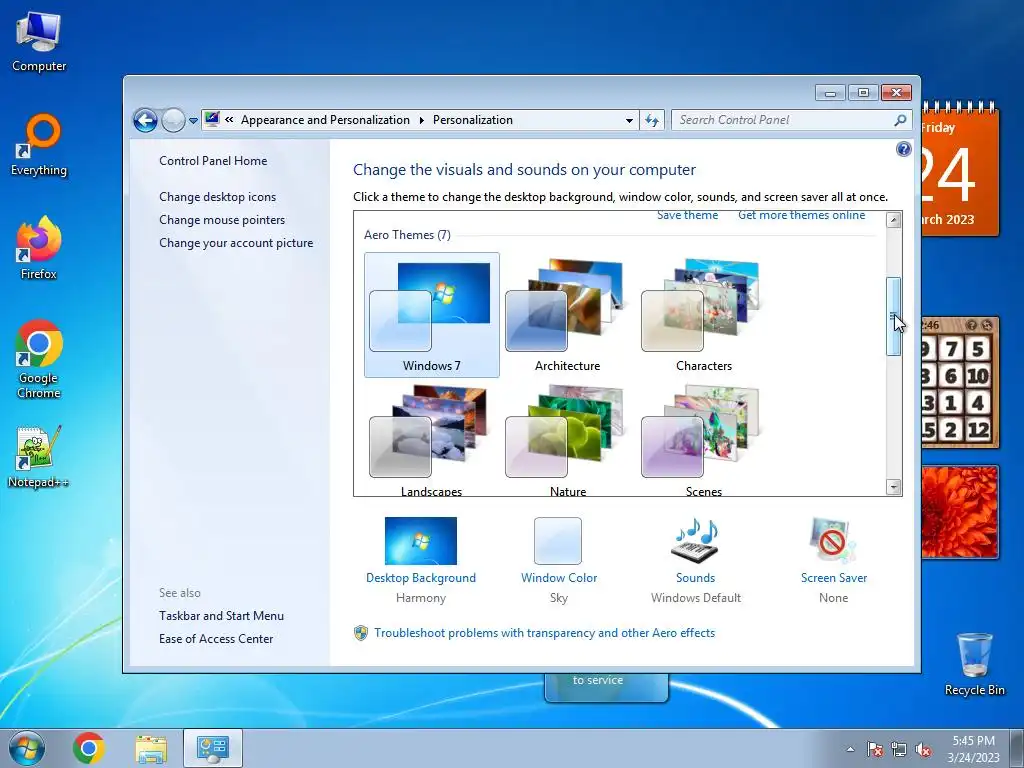
Task: Open Change desktop icons link
Action: pyautogui.click(x=217, y=197)
